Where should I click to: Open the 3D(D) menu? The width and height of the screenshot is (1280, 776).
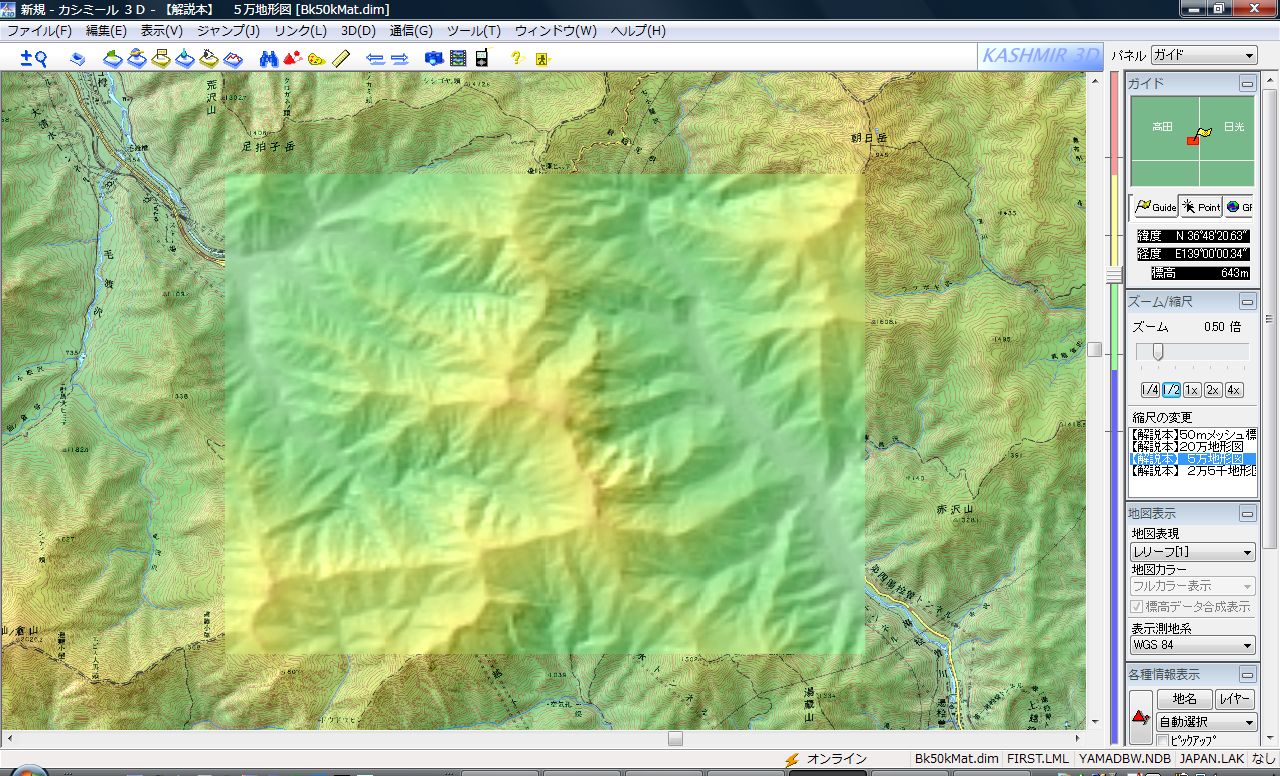358,31
